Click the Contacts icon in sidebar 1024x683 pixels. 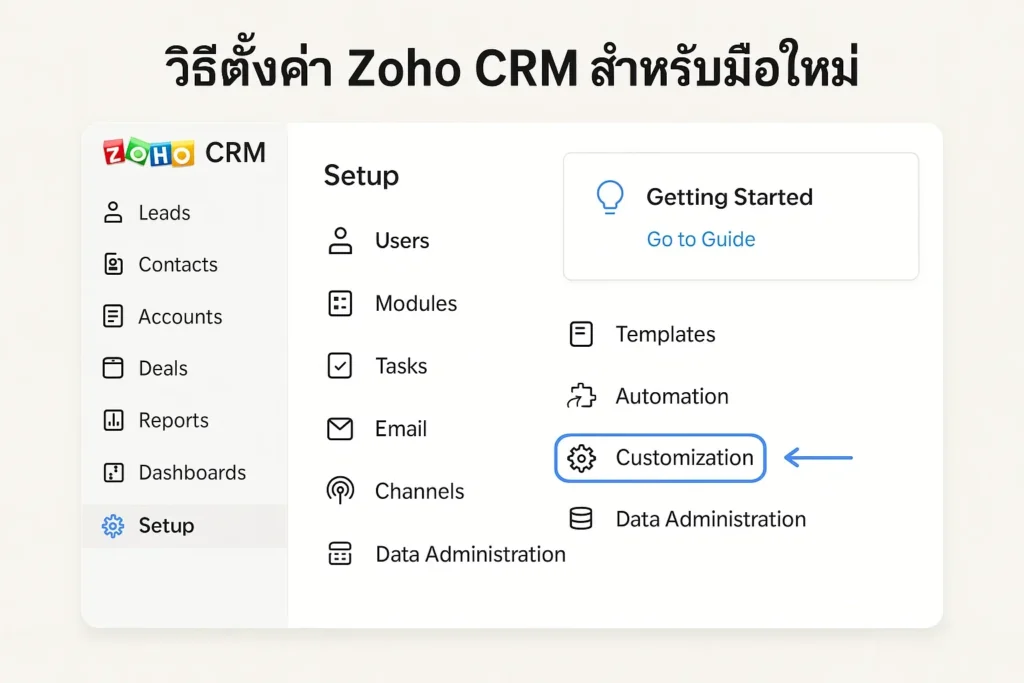[x=114, y=265]
